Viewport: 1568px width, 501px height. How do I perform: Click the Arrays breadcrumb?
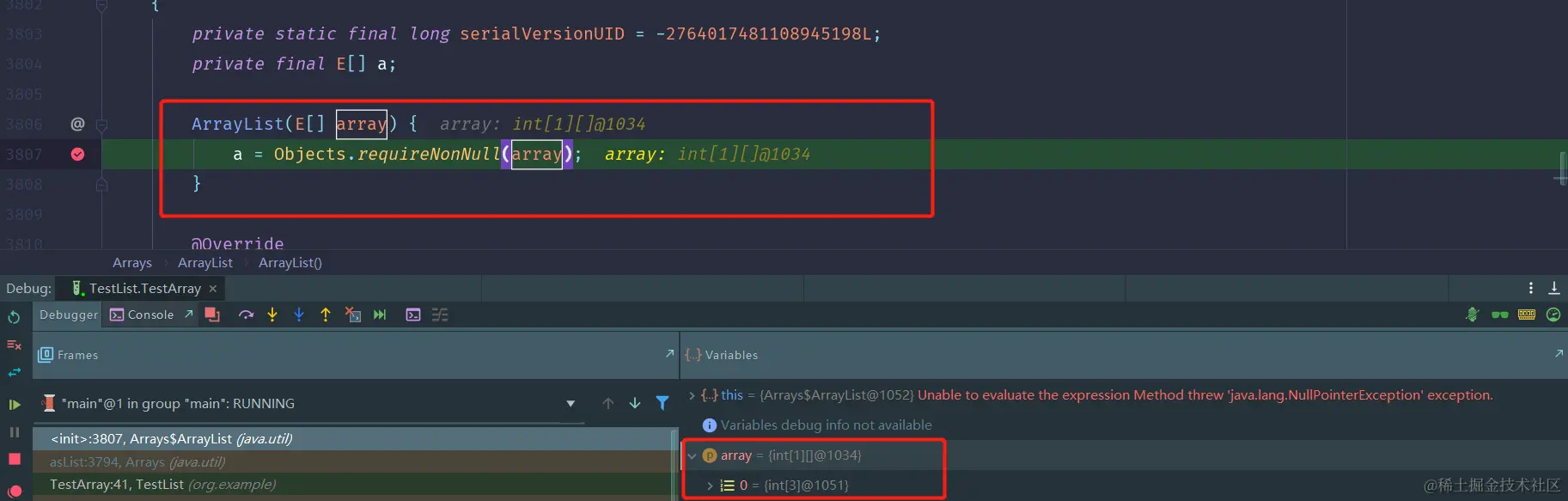pos(132,263)
